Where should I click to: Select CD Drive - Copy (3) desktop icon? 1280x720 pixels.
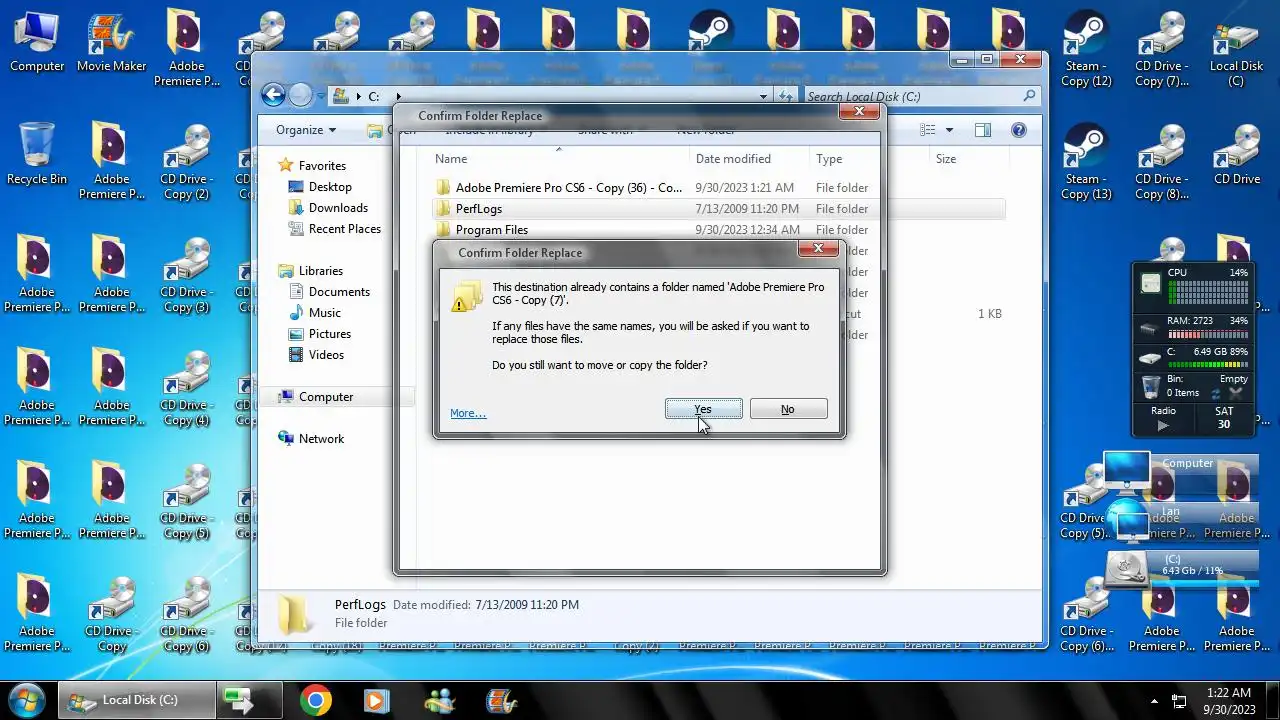click(187, 275)
